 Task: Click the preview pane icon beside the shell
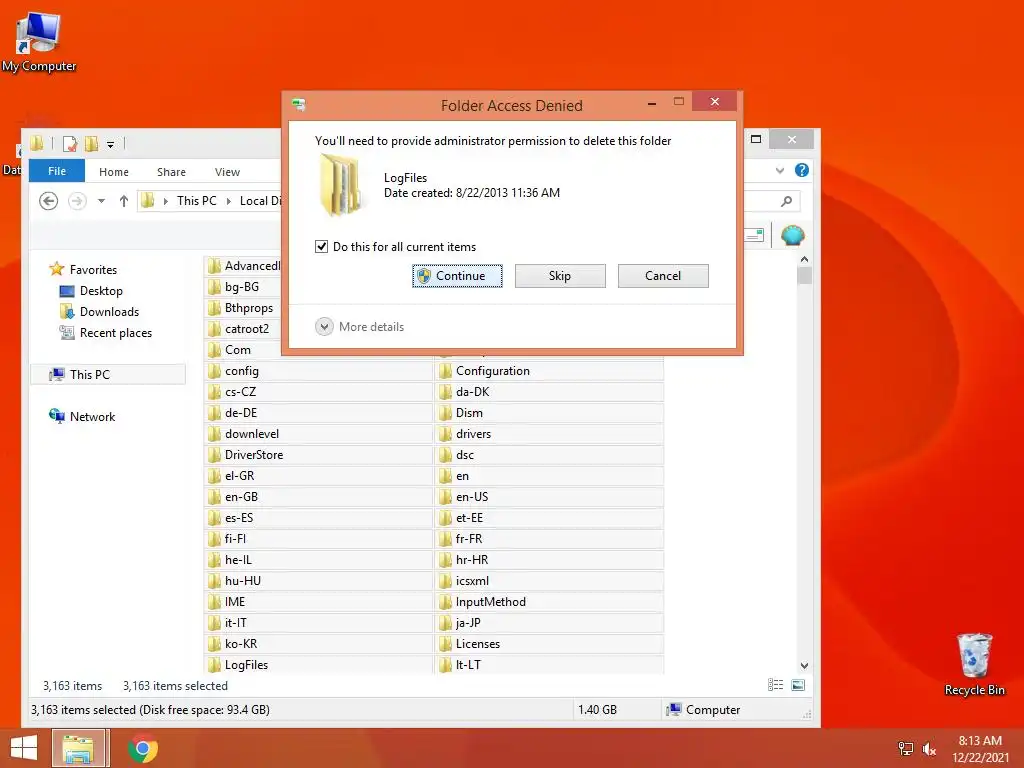[754, 235]
